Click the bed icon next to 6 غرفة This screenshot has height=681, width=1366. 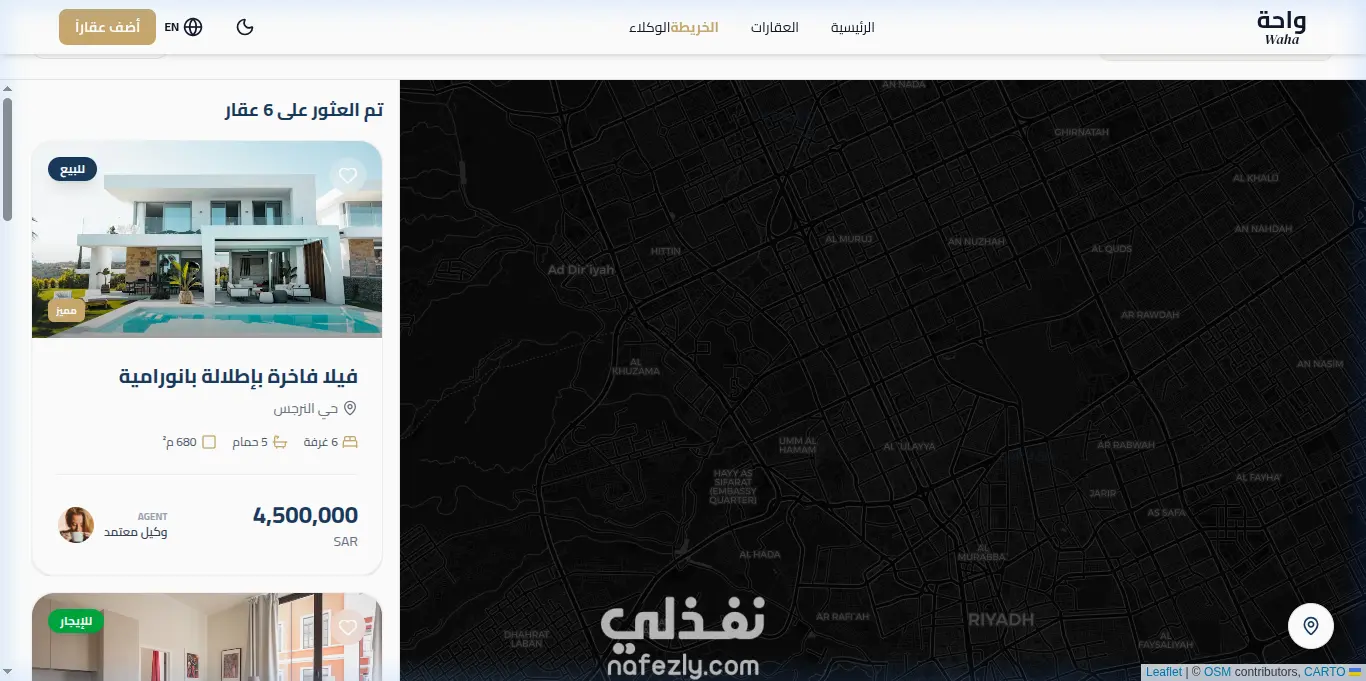pyautogui.click(x=350, y=442)
